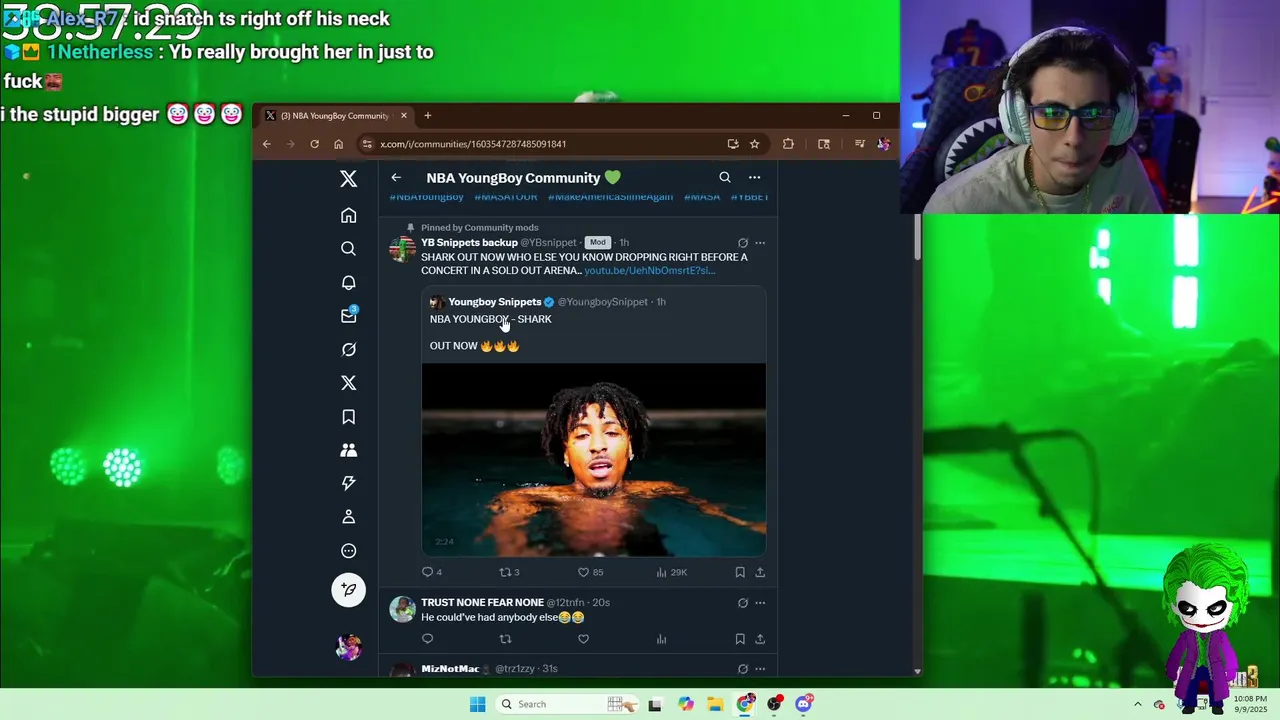Bookmark the pinned Shark post
This screenshot has height=720, width=1280.
(x=740, y=572)
